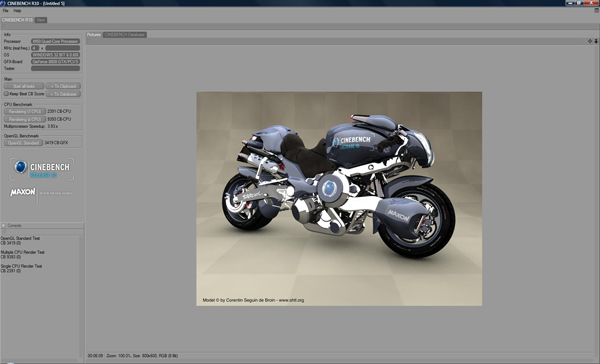
Task: Click the Tester name input field
Action: 55,69
